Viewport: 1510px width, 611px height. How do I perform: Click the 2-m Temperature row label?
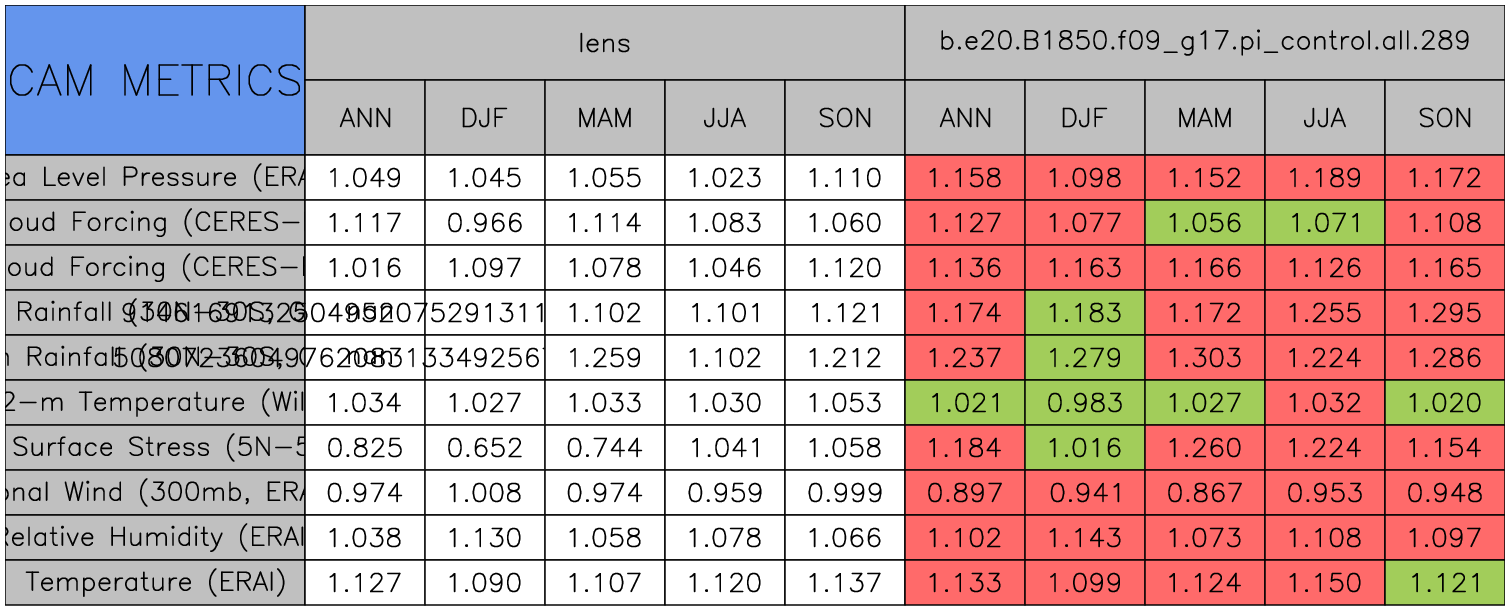155,403
